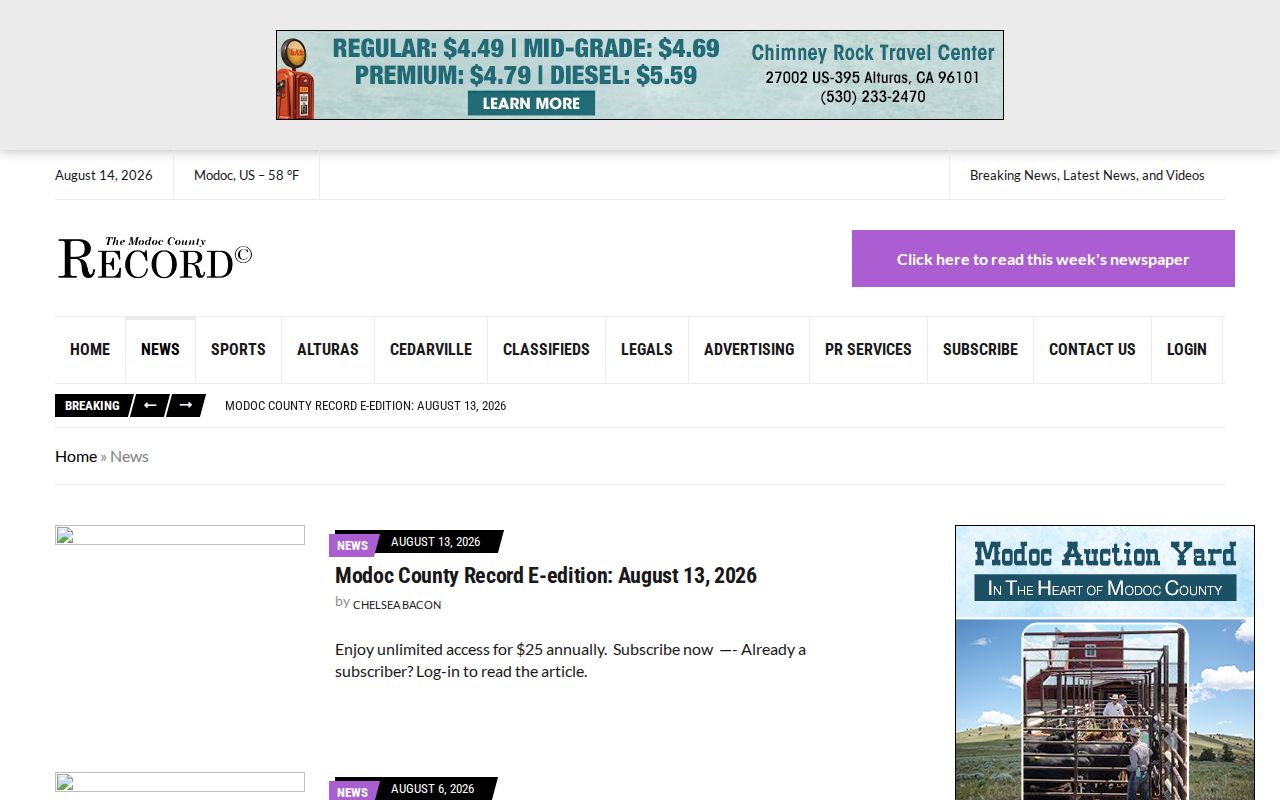The height and width of the screenshot is (800, 1280).
Task: Open the Alturas section
Action: (x=328, y=350)
